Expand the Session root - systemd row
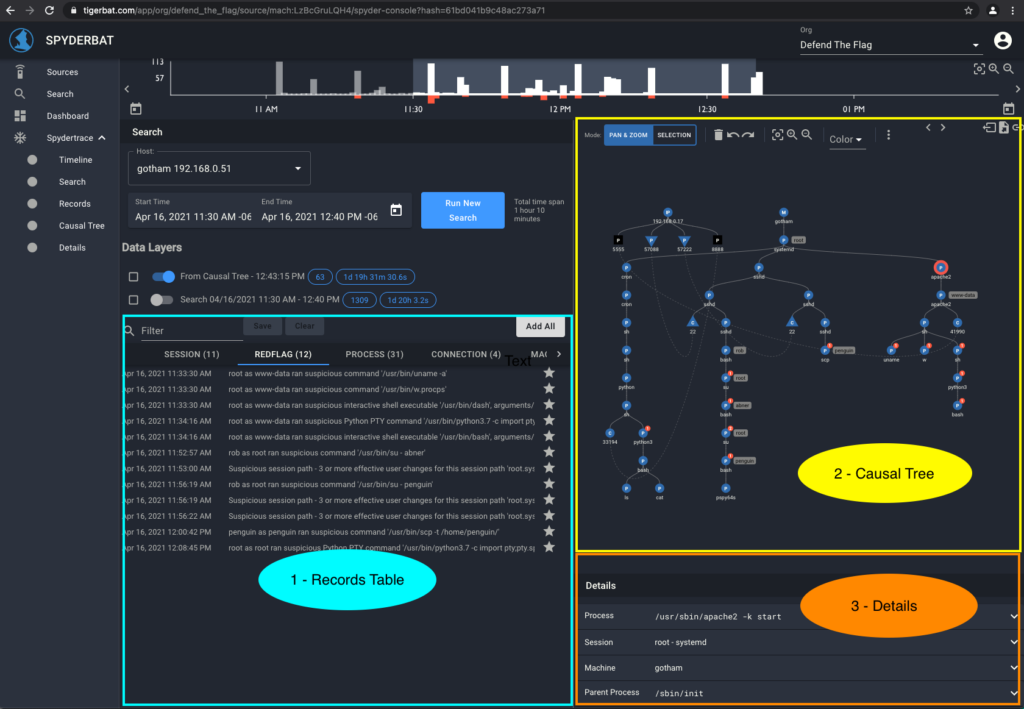 click(1014, 642)
